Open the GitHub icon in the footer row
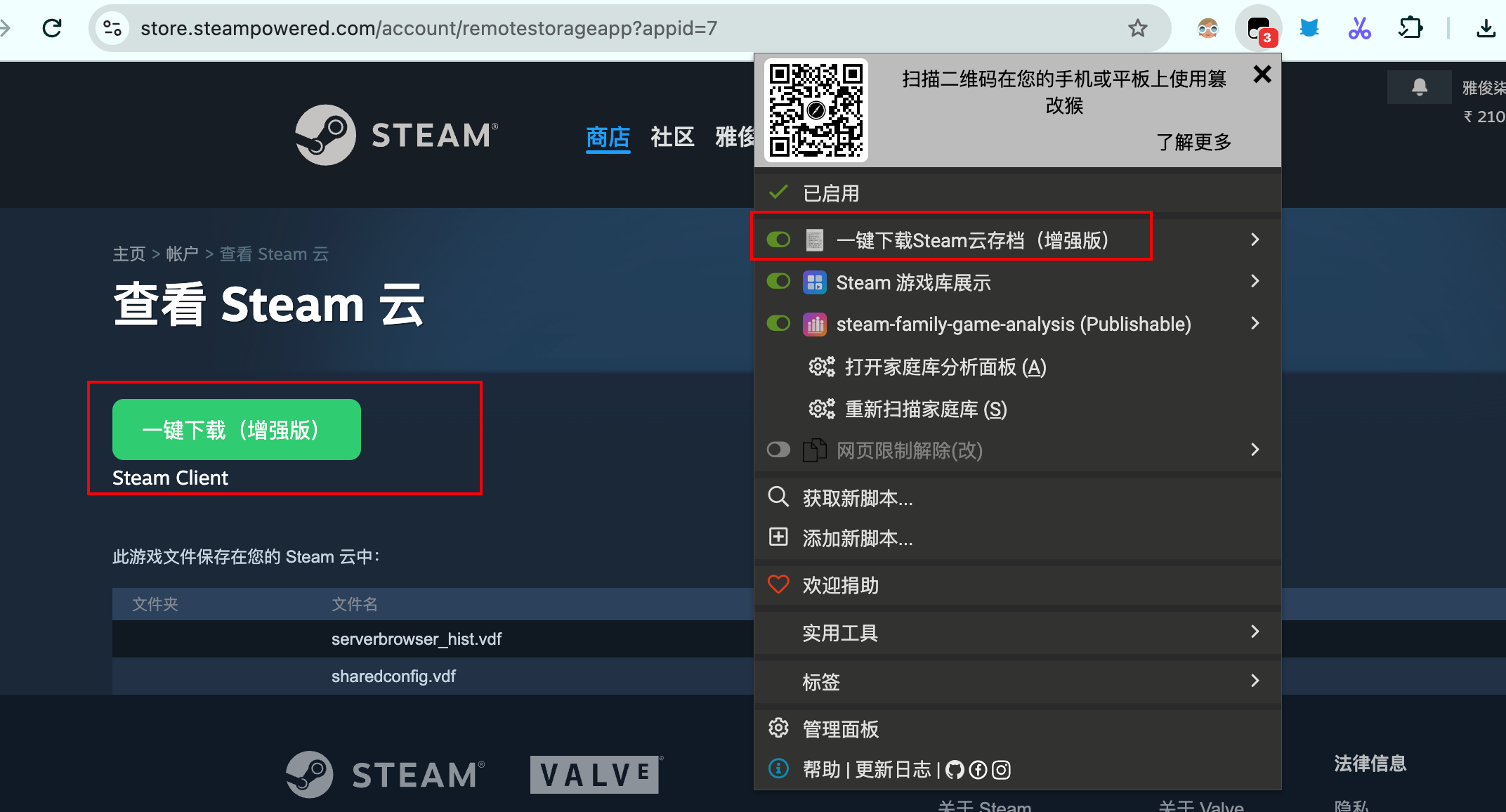This screenshot has width=1506, height=812. pos(955,770)
